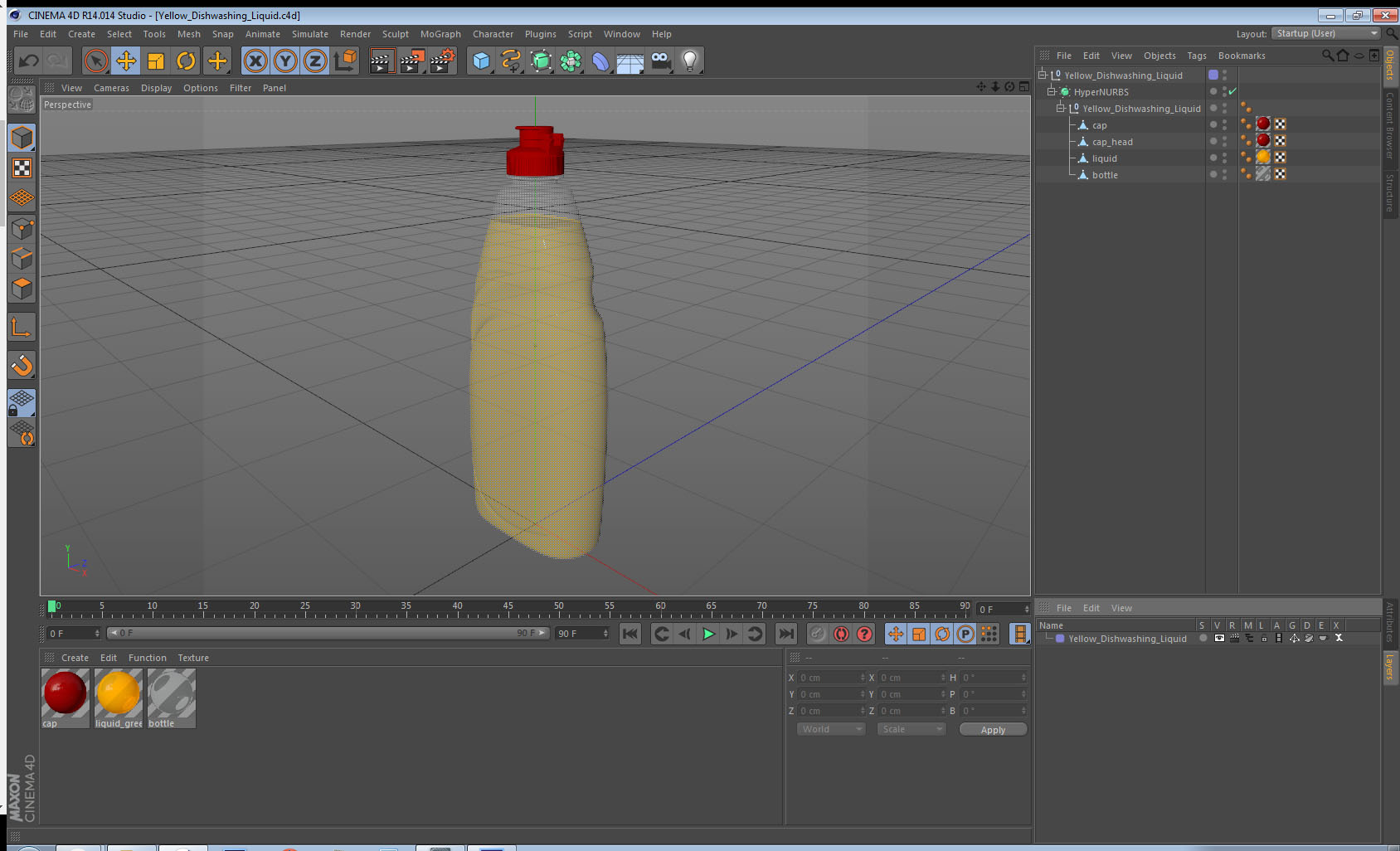Enable Axis mode L-shaped icon
1400x851 pixels.
coord(22,328)
